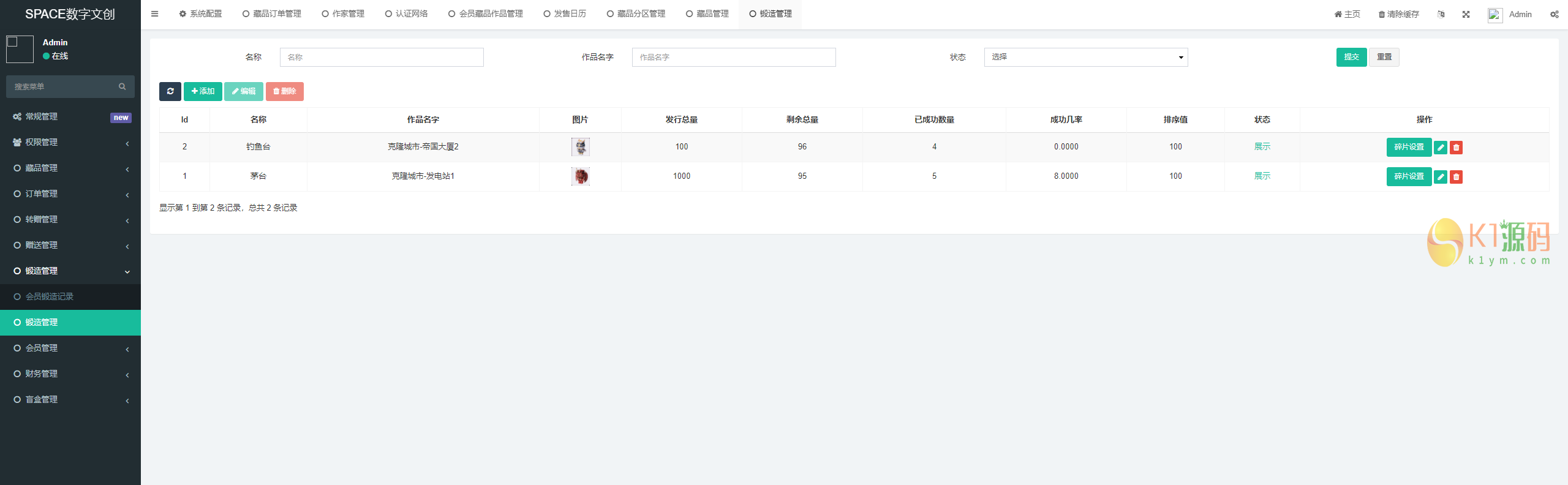
Task: Switch to the 作家管理 tab
Action: (343, 14)
